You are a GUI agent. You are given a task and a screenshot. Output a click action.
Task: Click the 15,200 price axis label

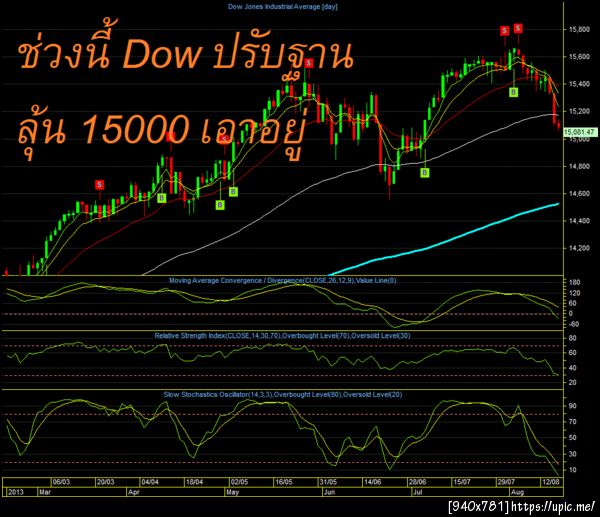point(579,111)
